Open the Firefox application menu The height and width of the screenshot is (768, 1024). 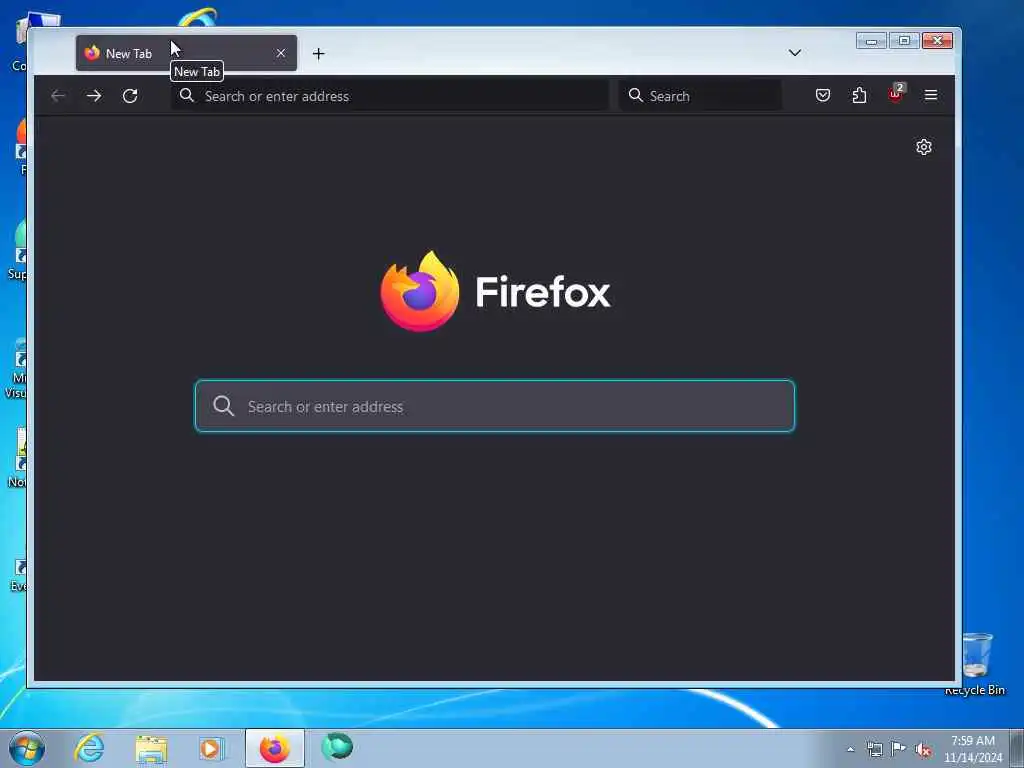(x=931, y=95)
